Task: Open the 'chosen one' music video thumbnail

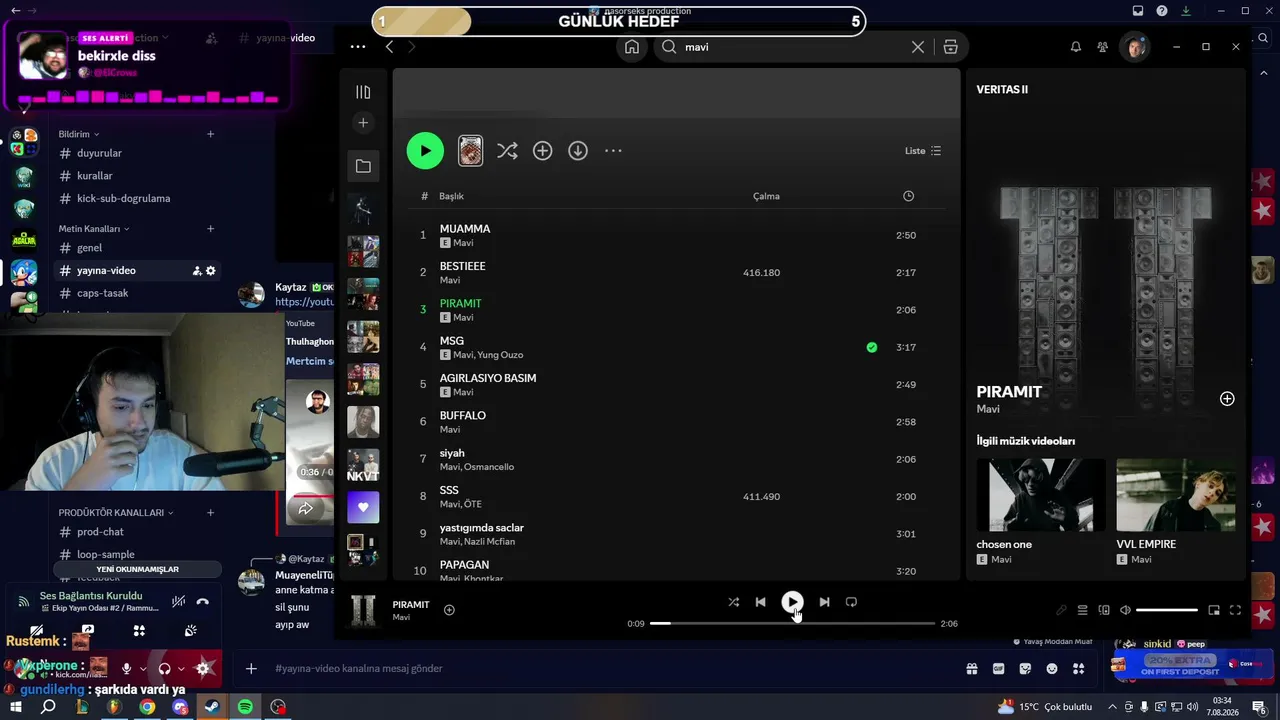Action: tap(1041, 495)
